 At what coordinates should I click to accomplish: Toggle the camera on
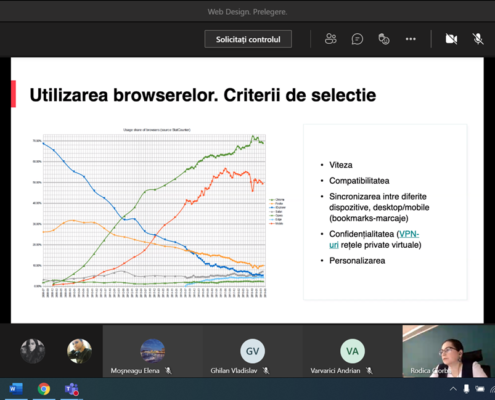451,39
